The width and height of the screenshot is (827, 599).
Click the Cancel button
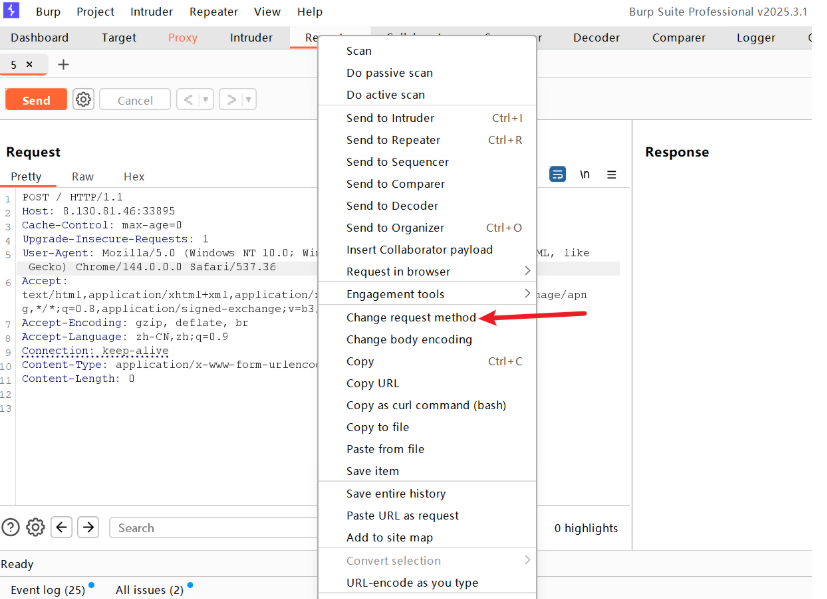click(135, 100)
